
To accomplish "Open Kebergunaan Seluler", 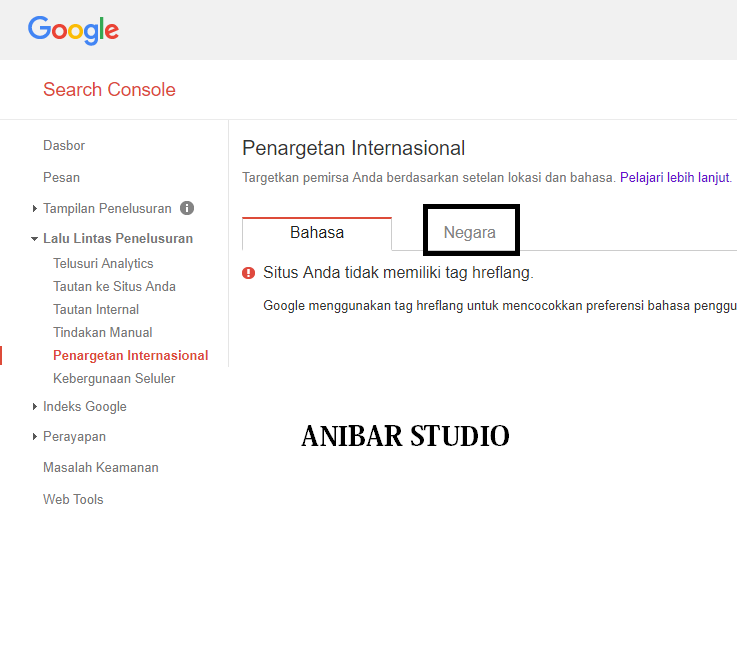I will (114, 378).
